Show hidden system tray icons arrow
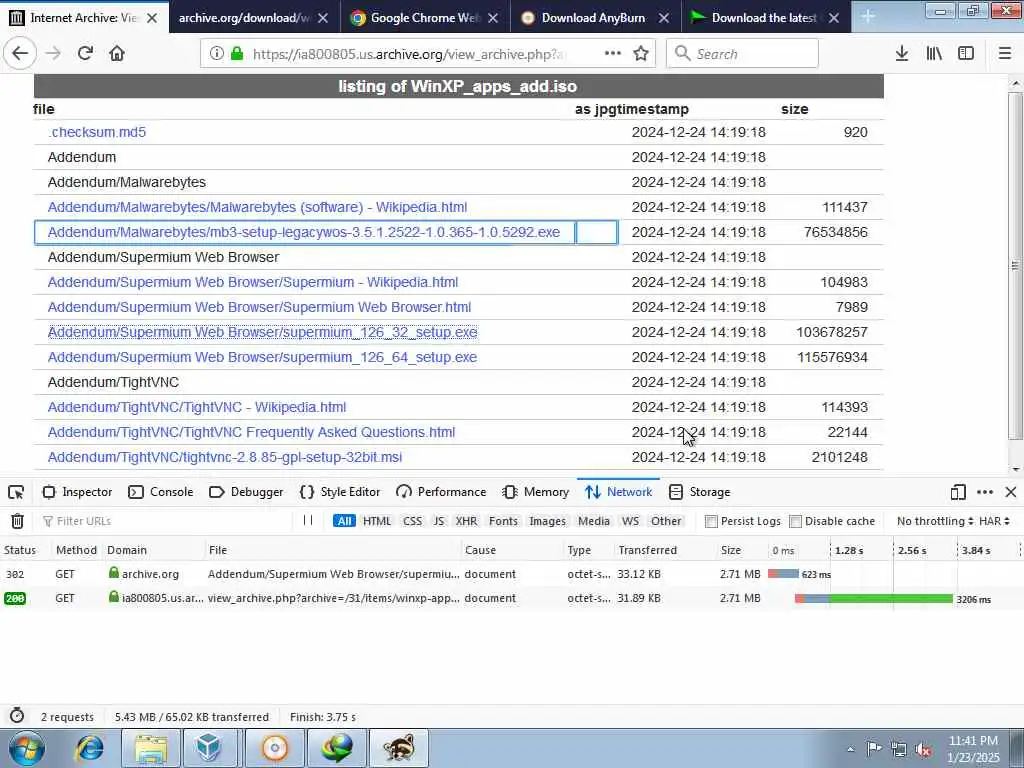The height and width of the screenshot is (768, 1024). (x=850, y=750)
